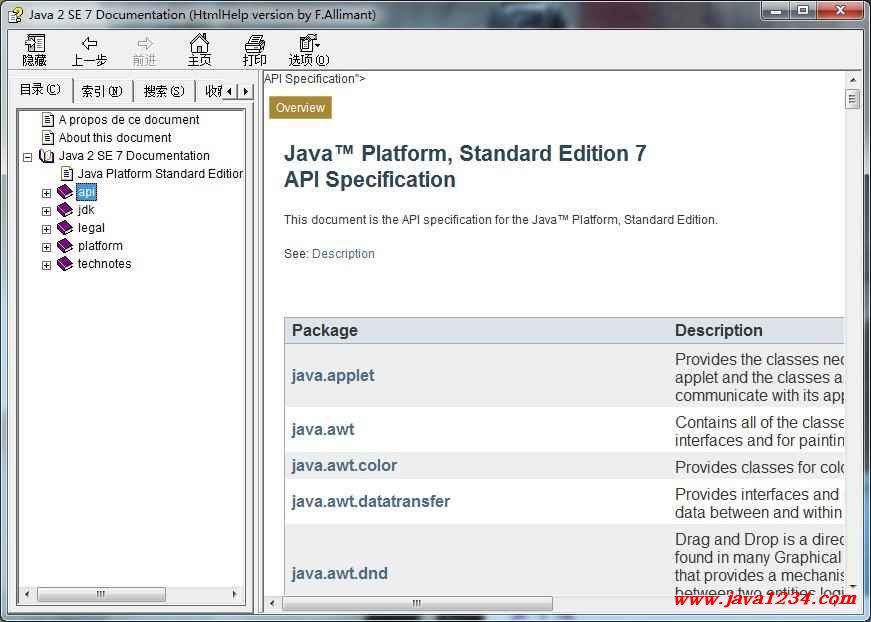871x622 pixels.
Task: Select the book icon beside technotes
Action: tap(65, 264)
